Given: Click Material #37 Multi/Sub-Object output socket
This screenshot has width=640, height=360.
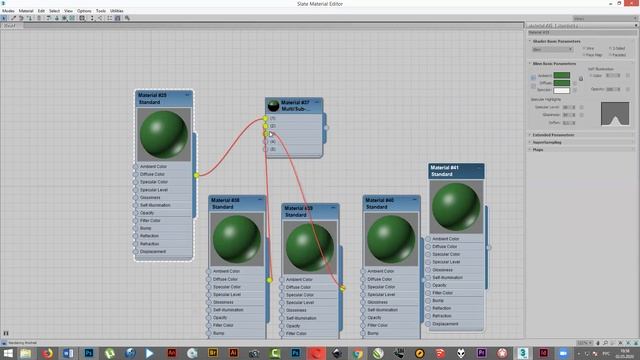Looking at the screenshot, I should tap(326, 128).
